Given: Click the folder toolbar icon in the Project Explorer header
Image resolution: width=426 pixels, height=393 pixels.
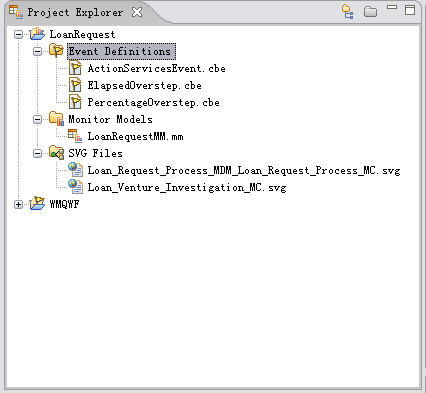Looking at the screenshot, I should coord(370,12).
